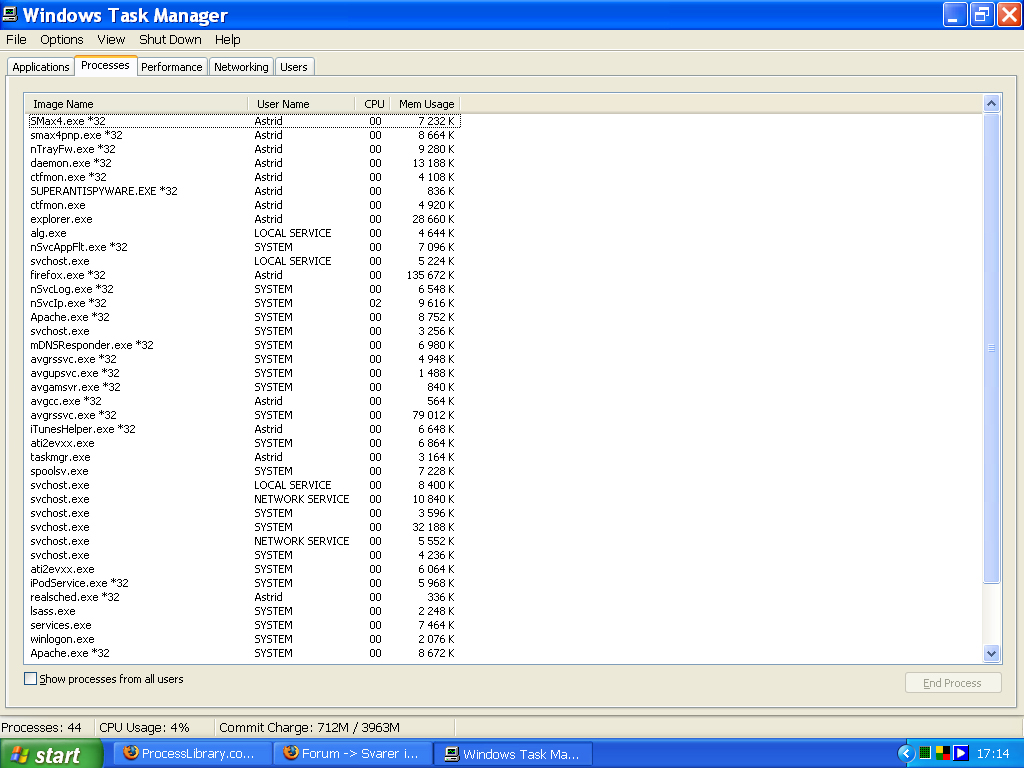The image size is (1024, 768).
Task: Select the daemon.exe *32 process
Action: tap(244, 163)
